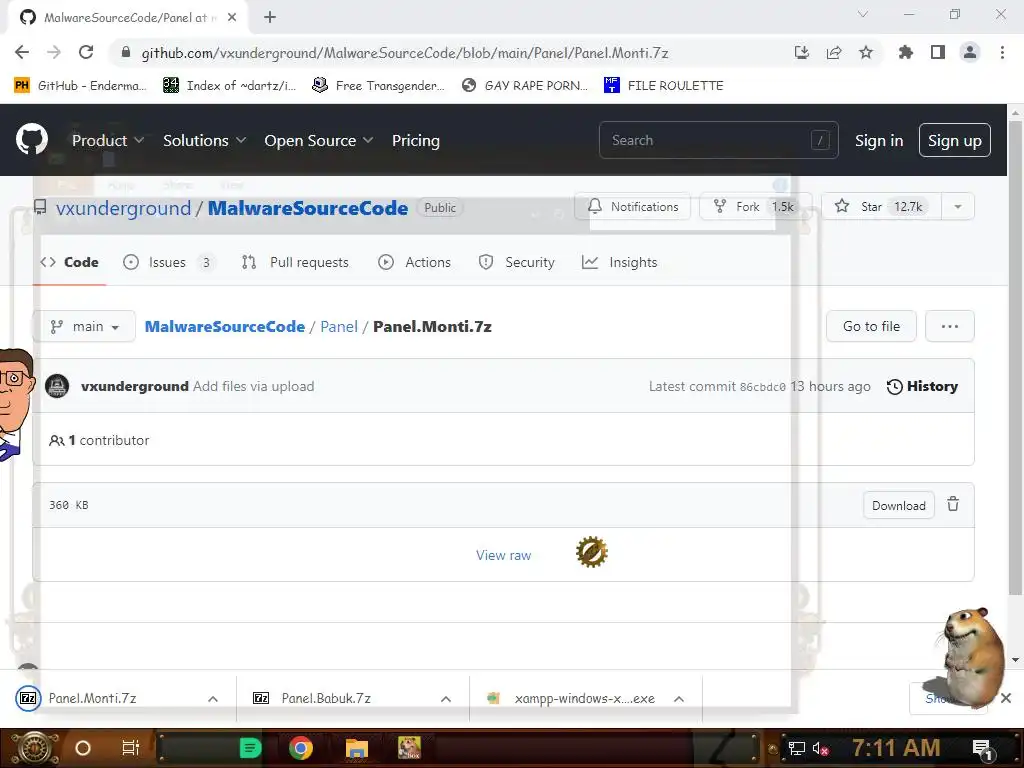Toggle the browser side panel icon
1024x768 pixels.
[938, 52]
